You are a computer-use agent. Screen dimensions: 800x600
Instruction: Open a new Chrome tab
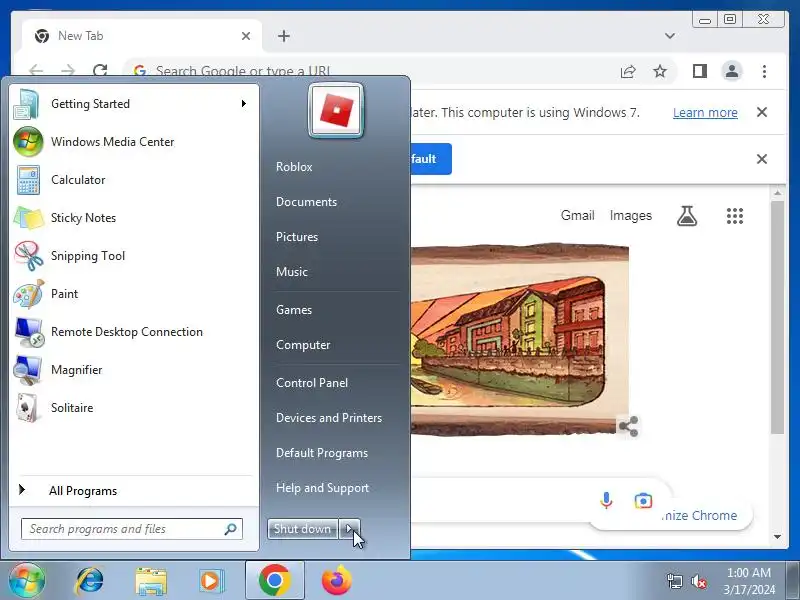coord(284,36)
